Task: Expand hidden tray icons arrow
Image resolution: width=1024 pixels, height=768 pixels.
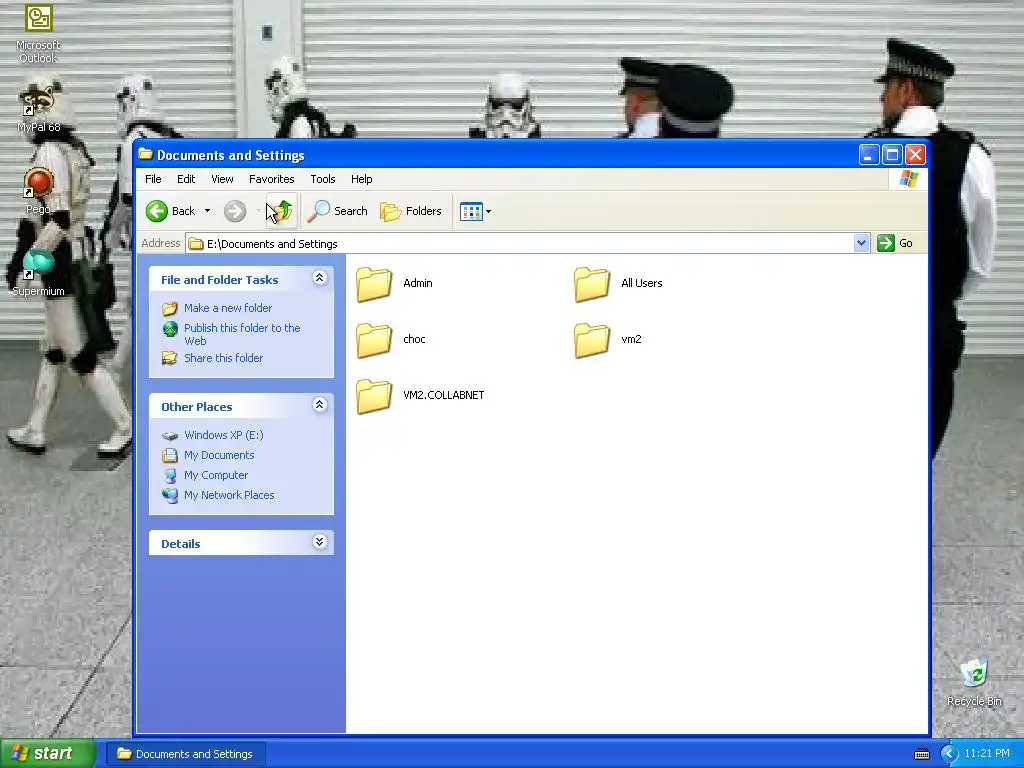Action: [x=949, y=754]
